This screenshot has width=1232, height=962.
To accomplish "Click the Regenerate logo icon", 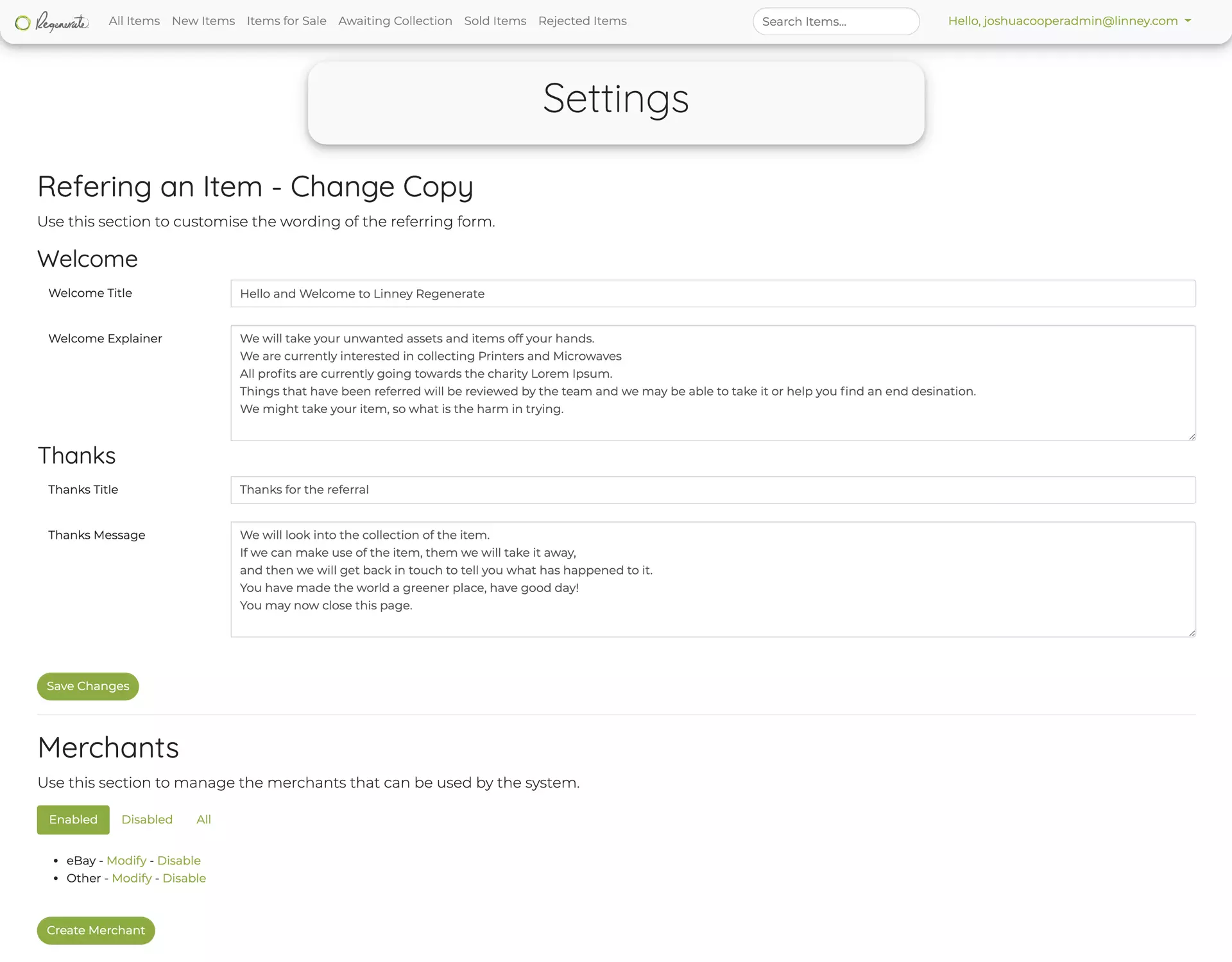I will 23,22.
